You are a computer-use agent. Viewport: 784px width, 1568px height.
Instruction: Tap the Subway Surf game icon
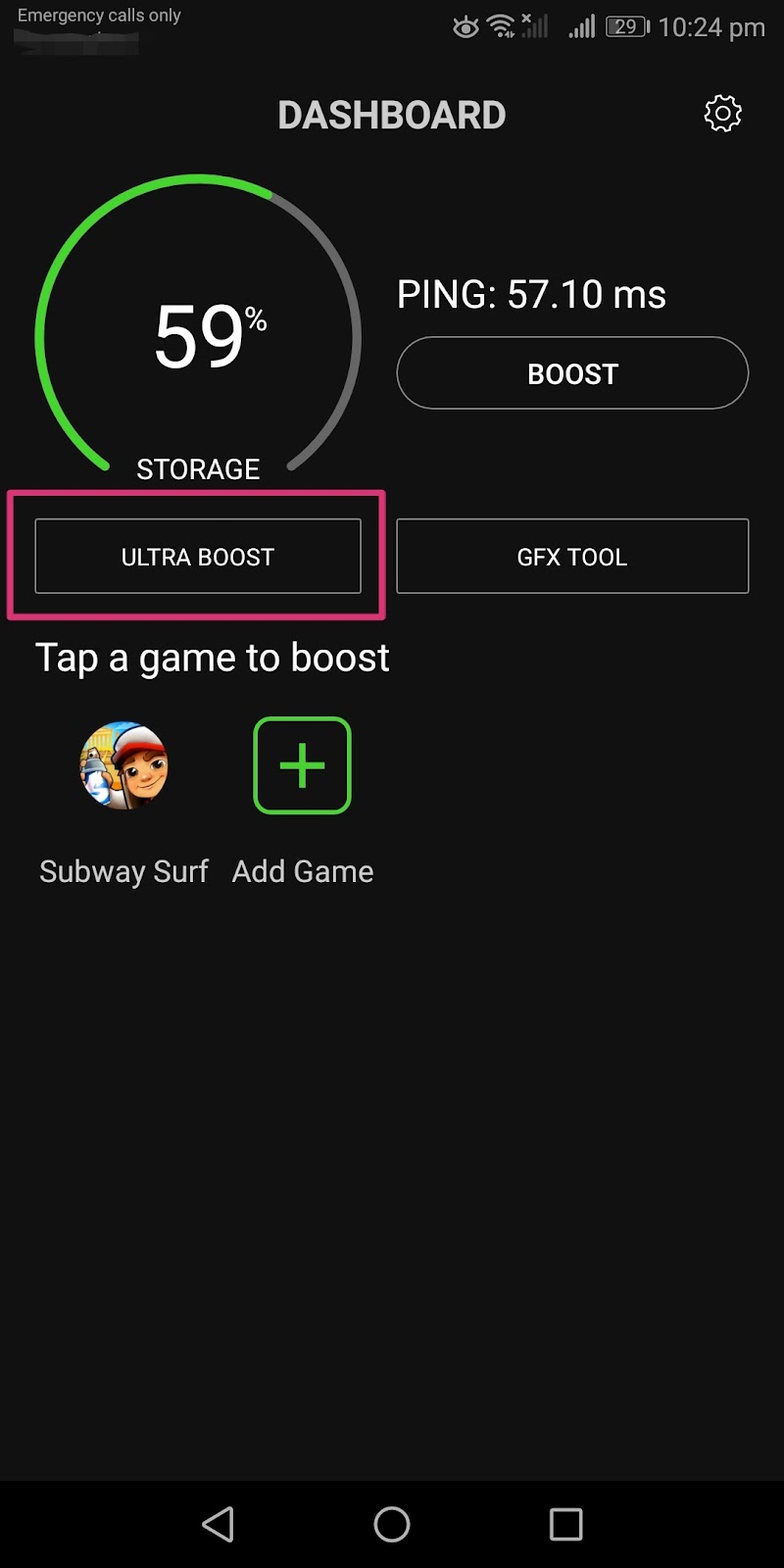tap(123, 765)
